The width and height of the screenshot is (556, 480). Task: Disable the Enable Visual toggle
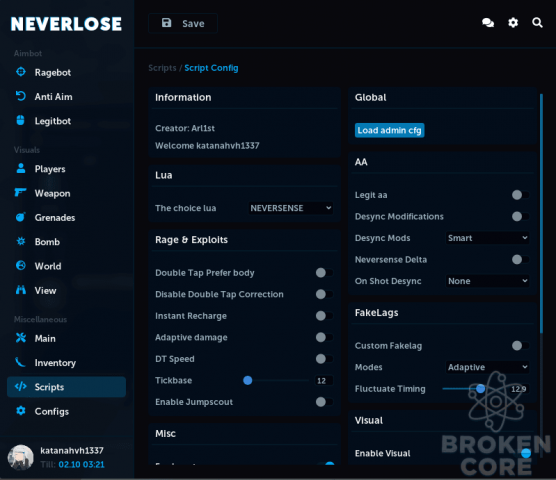(x=523, y=453)
